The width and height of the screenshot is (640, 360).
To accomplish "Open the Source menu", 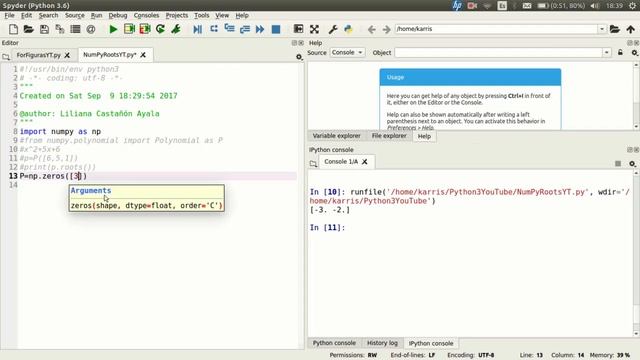I will 75,15.
